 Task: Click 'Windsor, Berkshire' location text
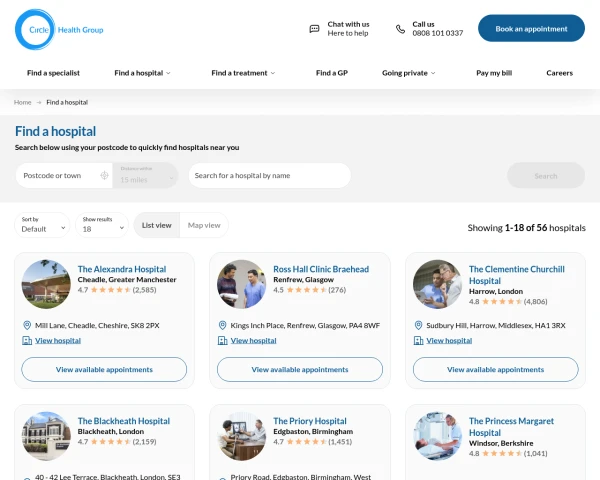(501, 443)
